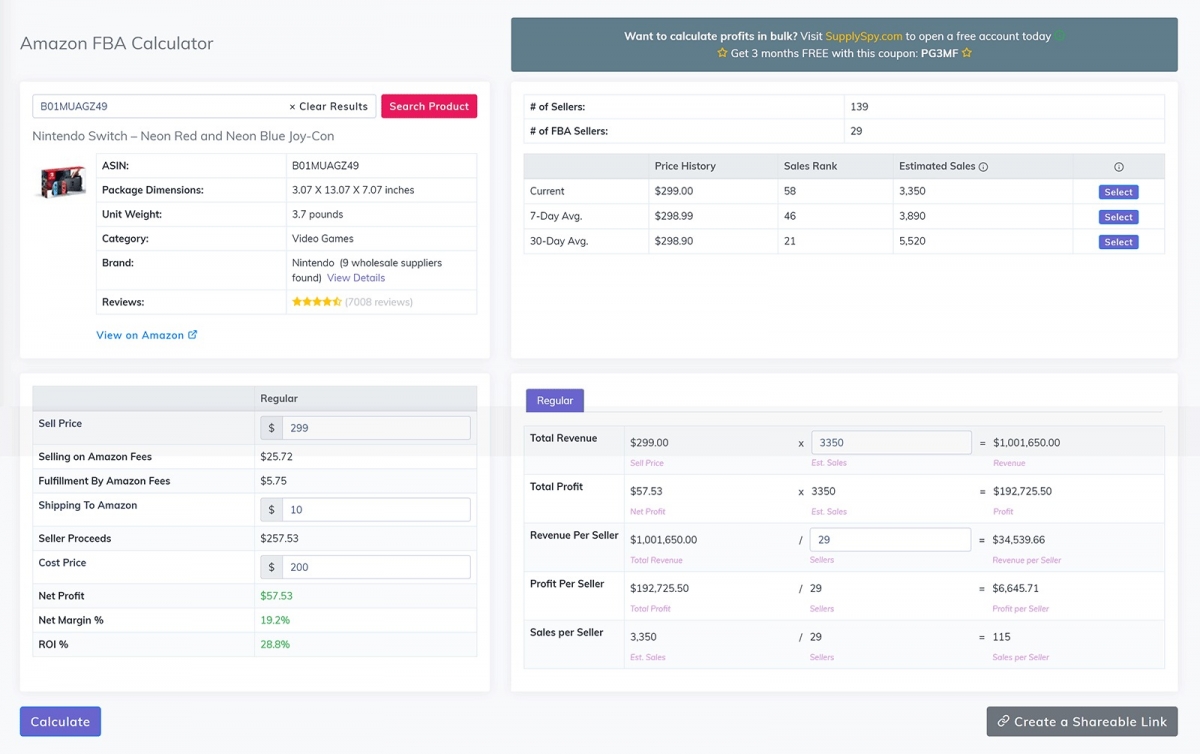Click info icon in last table column header
Viewport: 1200px width, 754px height.
tap(1118, 167)
